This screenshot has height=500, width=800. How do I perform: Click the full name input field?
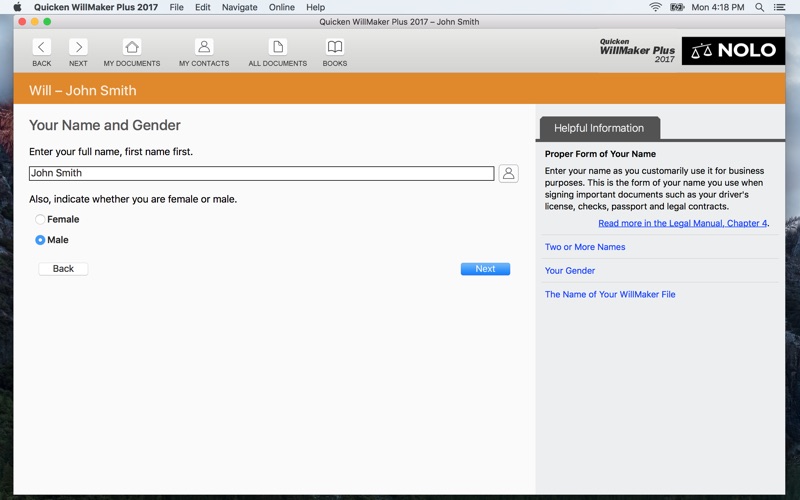click(261, 173)
